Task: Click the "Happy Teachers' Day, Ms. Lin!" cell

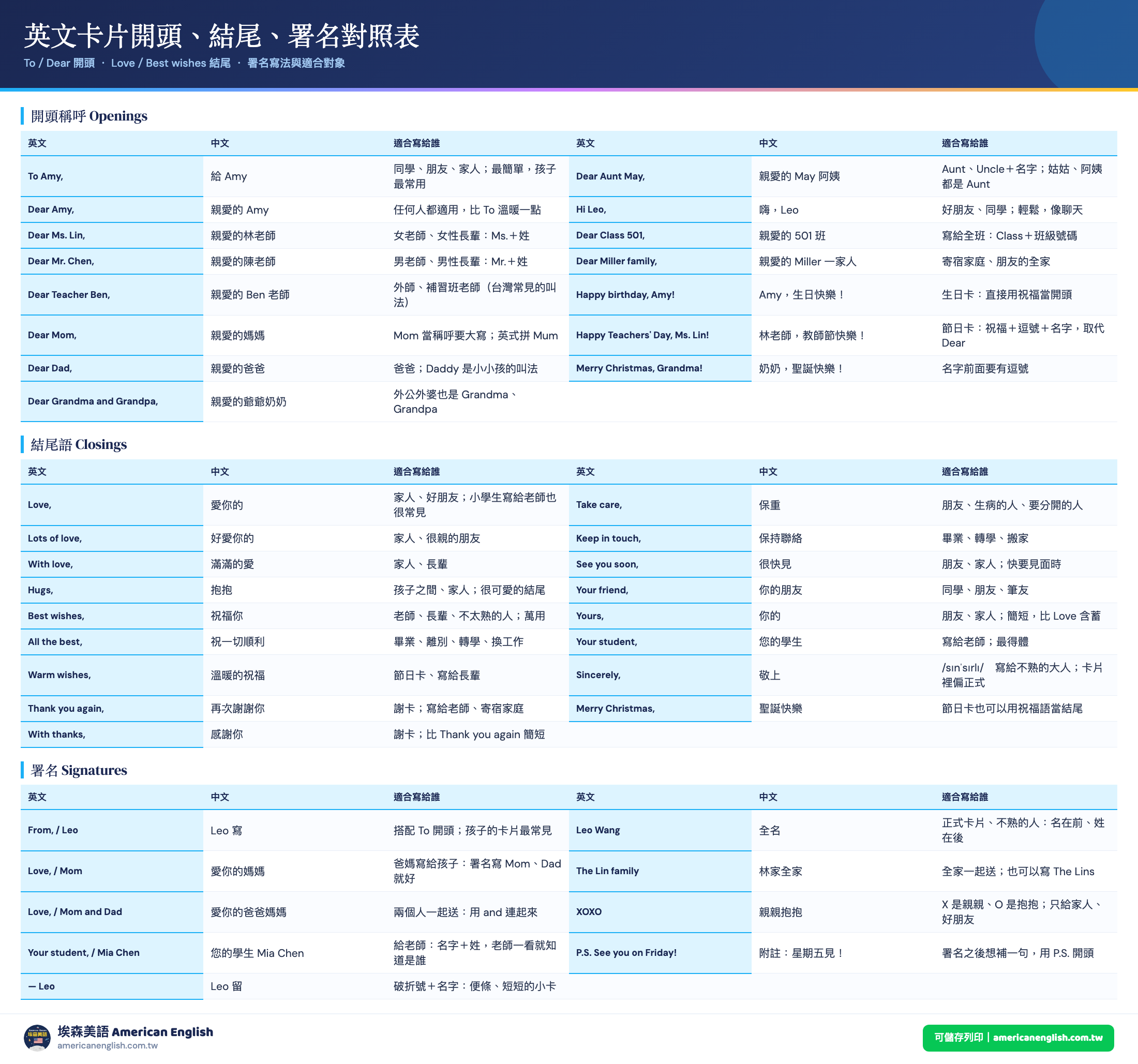Action: [660, 335]
